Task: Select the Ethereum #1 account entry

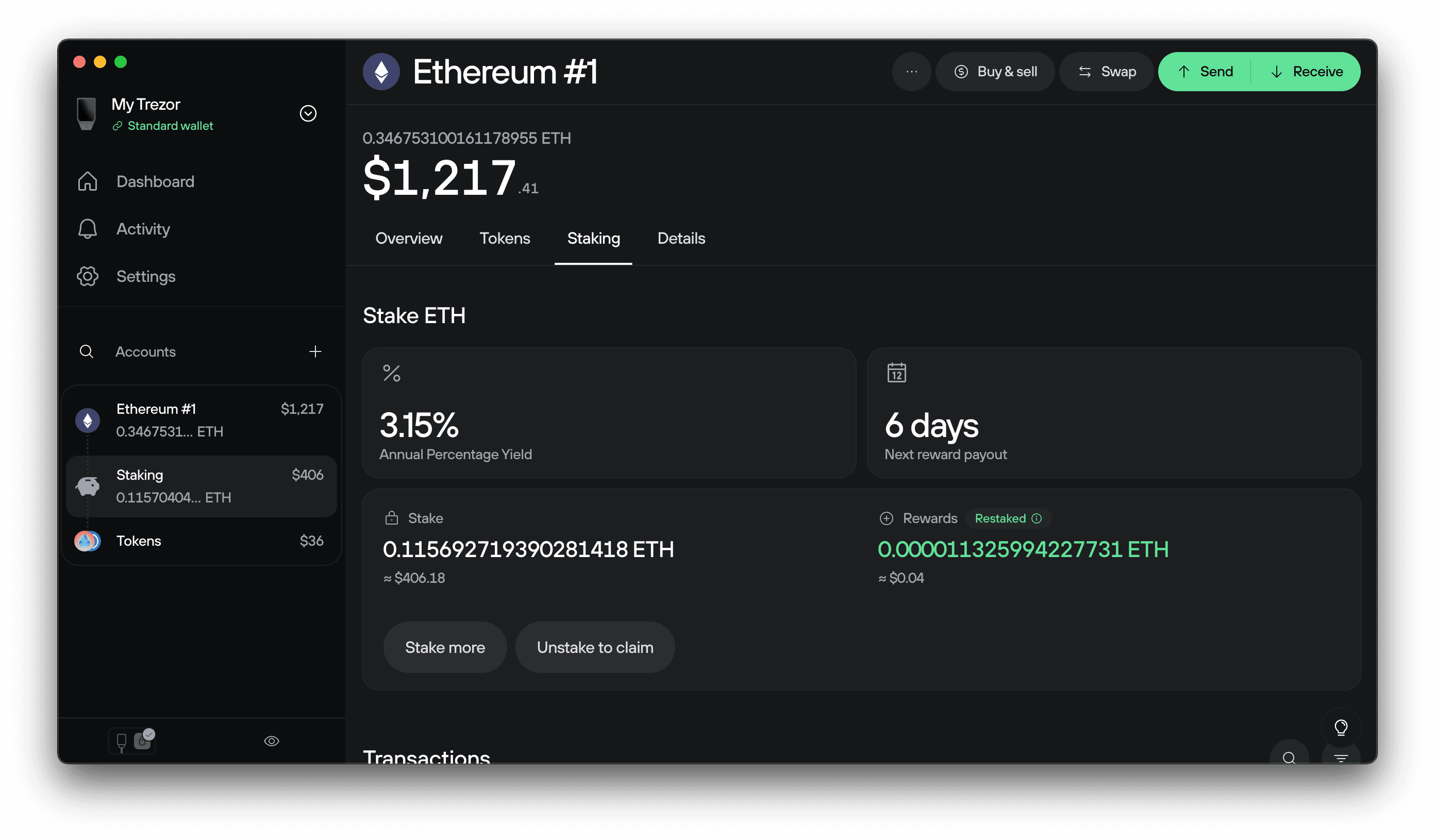Action: click(201, 419)
